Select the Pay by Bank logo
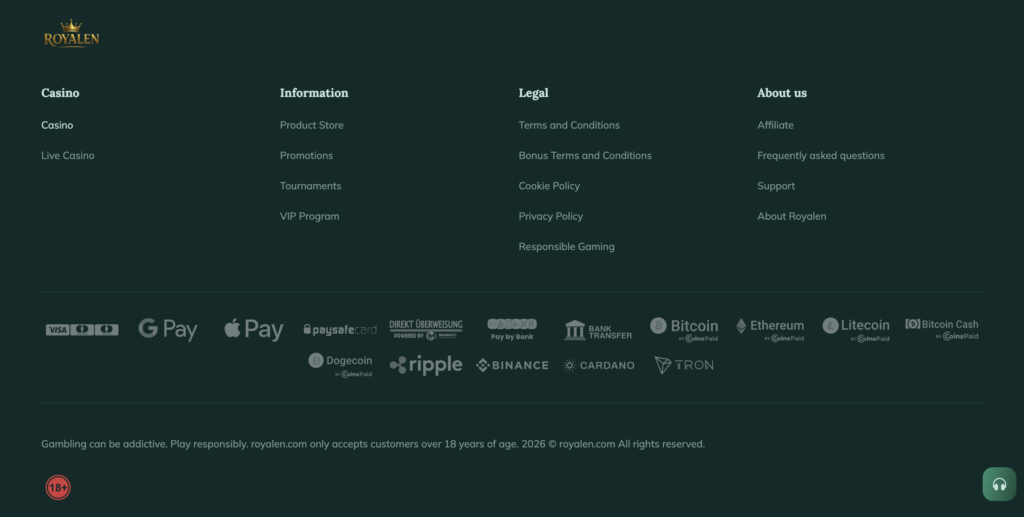Viewport: 1024px width, 517px height. point(512,330)
